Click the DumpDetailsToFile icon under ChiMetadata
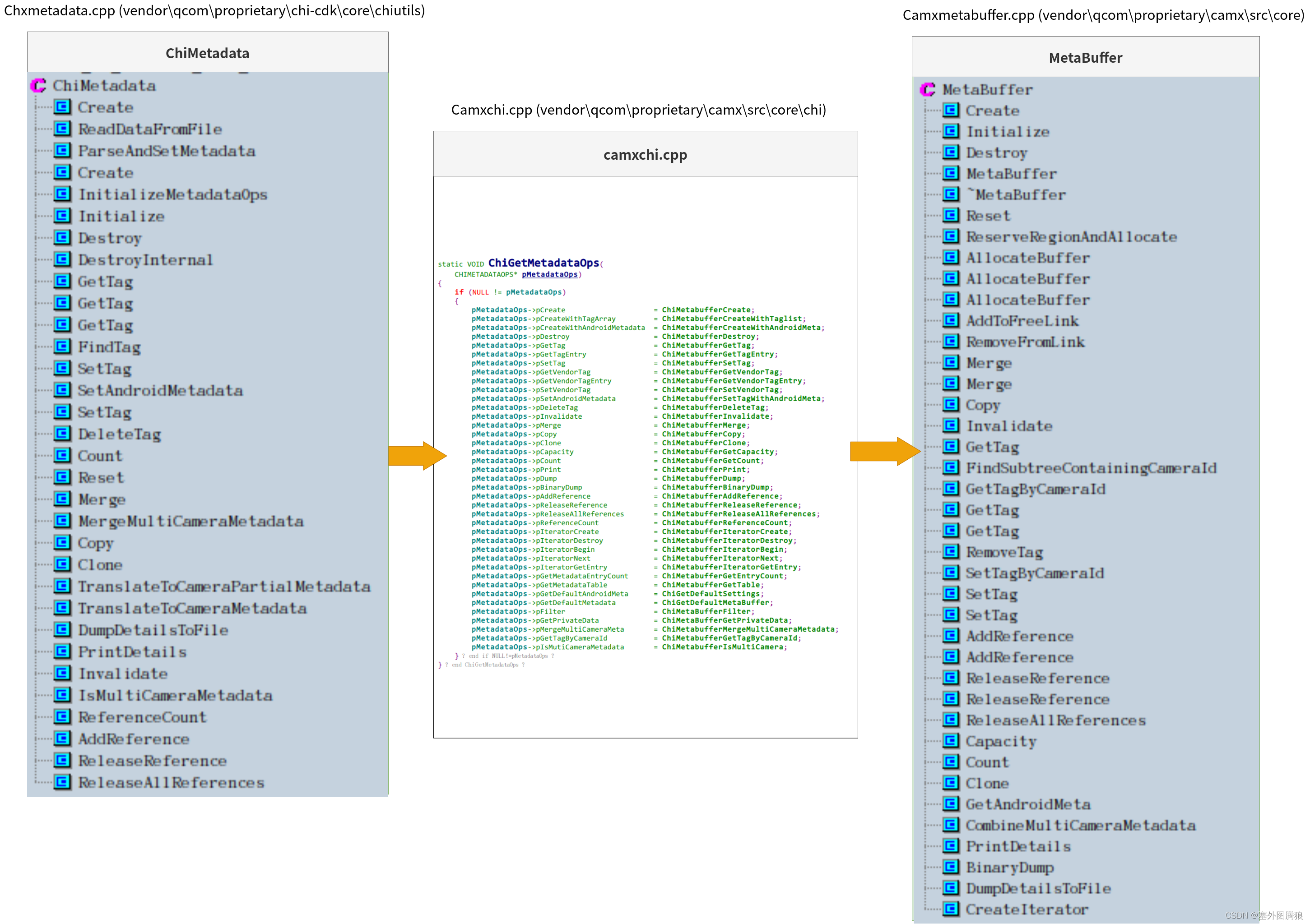The width and height of the screenshot is (1310, 924). point(62,630)
